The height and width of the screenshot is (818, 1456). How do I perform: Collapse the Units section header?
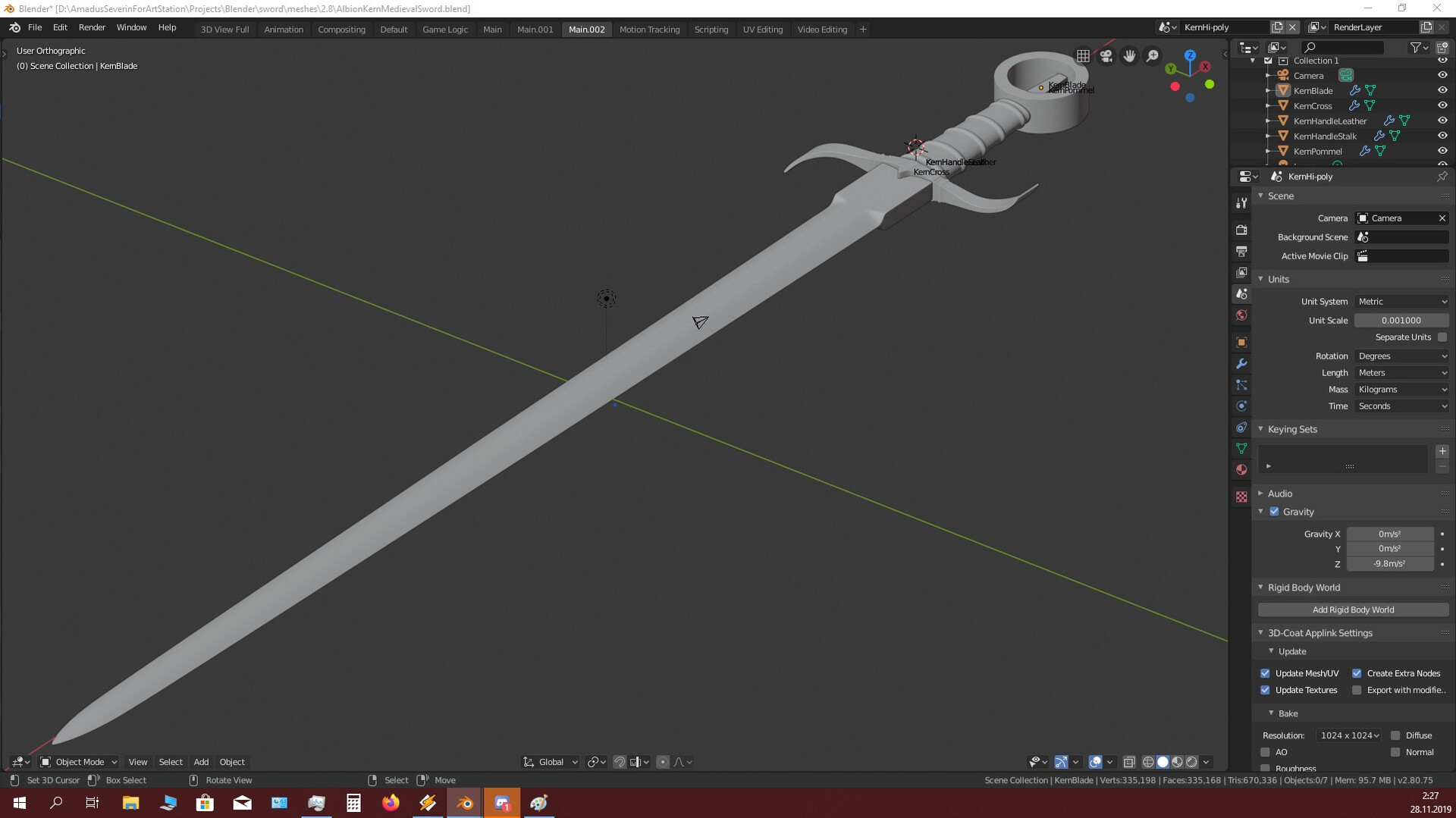pyautogui.click(x=1278, y=279)
